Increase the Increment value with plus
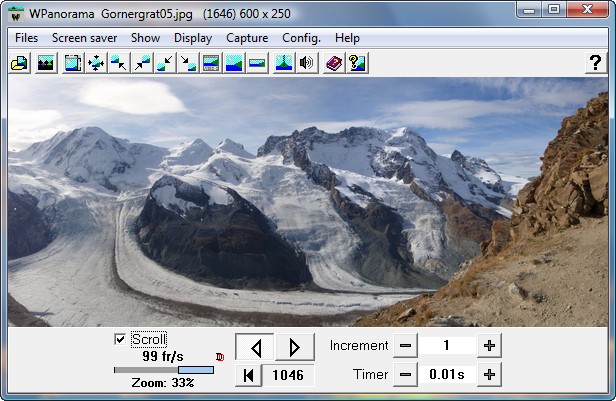Image resolution: width=616 pixels, height=401 pixels. pyautogui.click(x=489, y=345)
